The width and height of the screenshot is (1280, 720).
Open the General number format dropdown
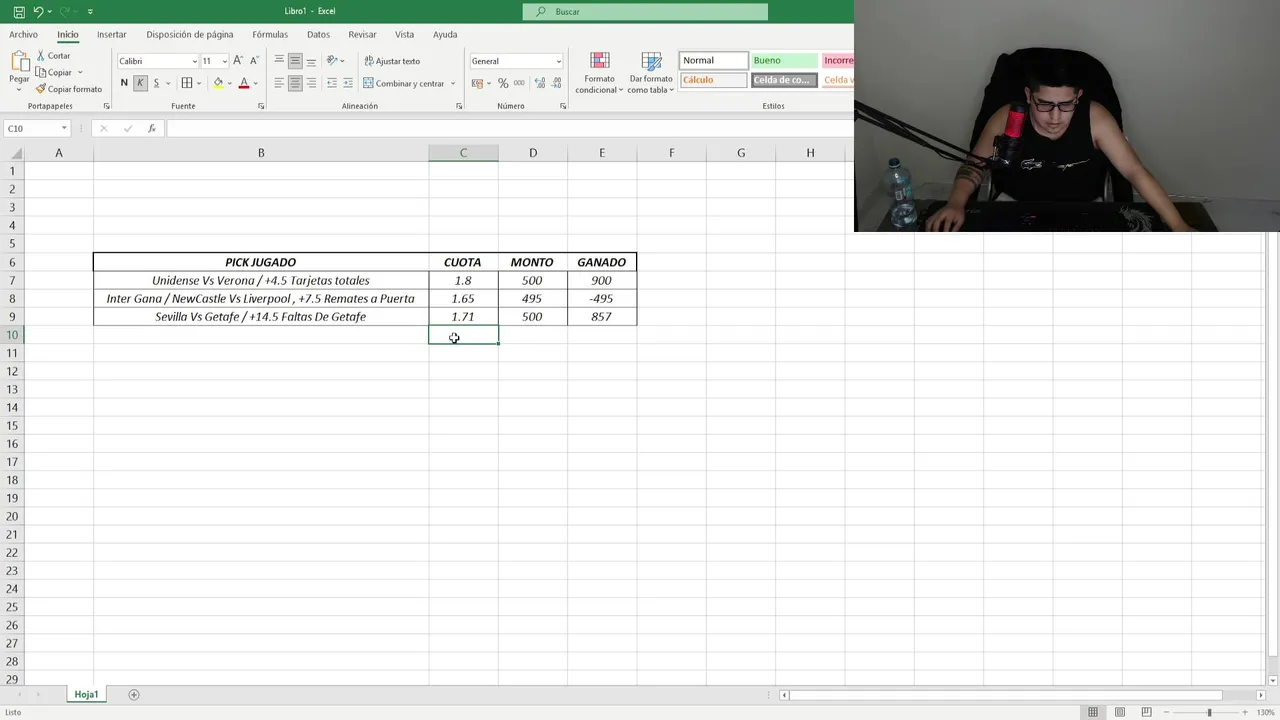coord(558,61)
